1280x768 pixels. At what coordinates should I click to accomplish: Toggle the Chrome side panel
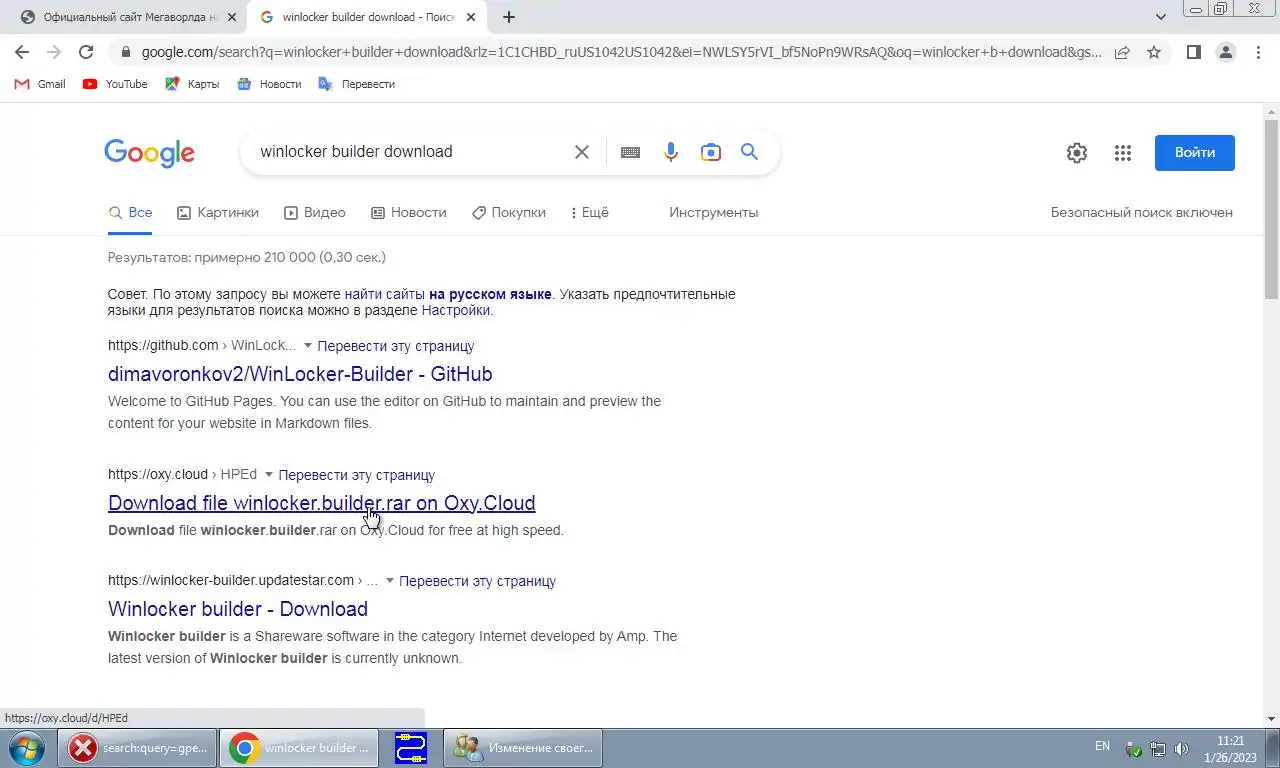1193,52
